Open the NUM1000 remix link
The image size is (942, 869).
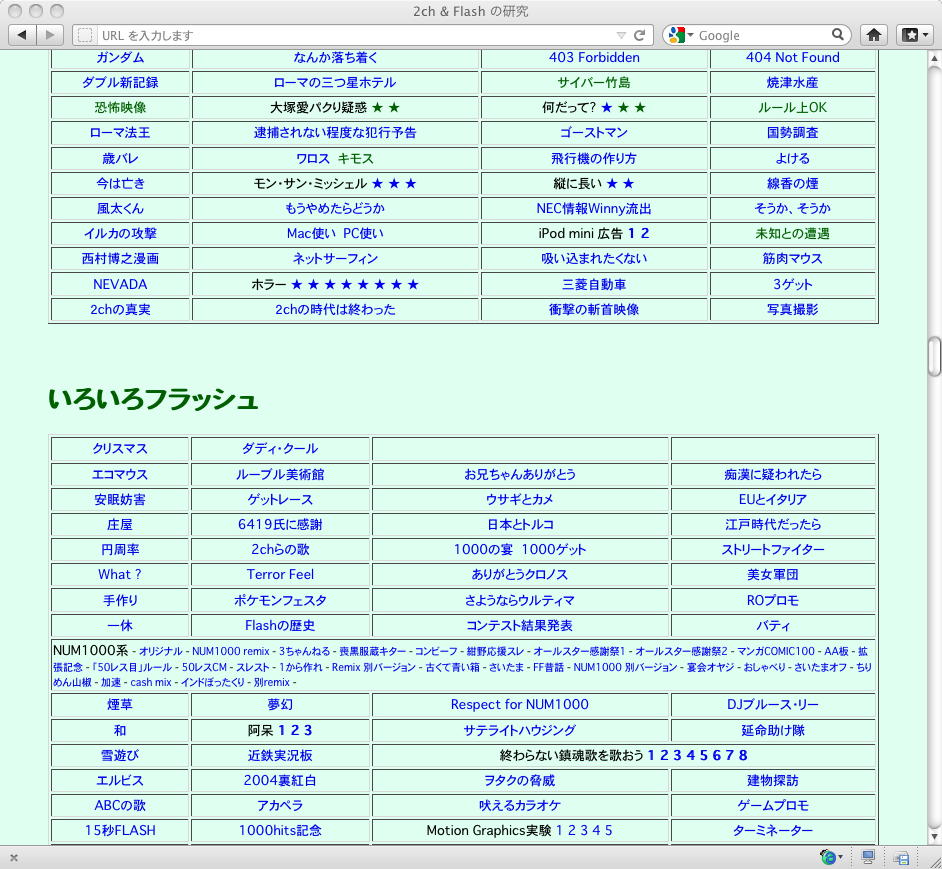[231, 651]
